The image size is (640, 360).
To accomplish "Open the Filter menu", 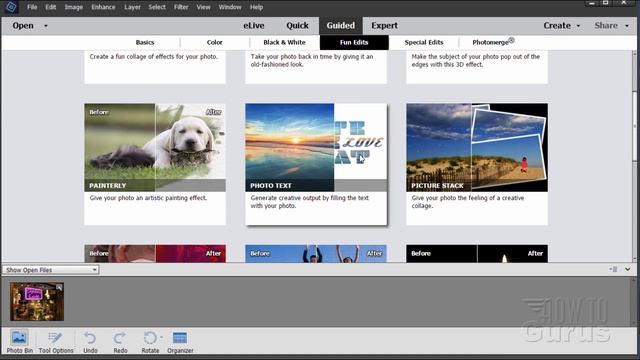I will 181,7.
